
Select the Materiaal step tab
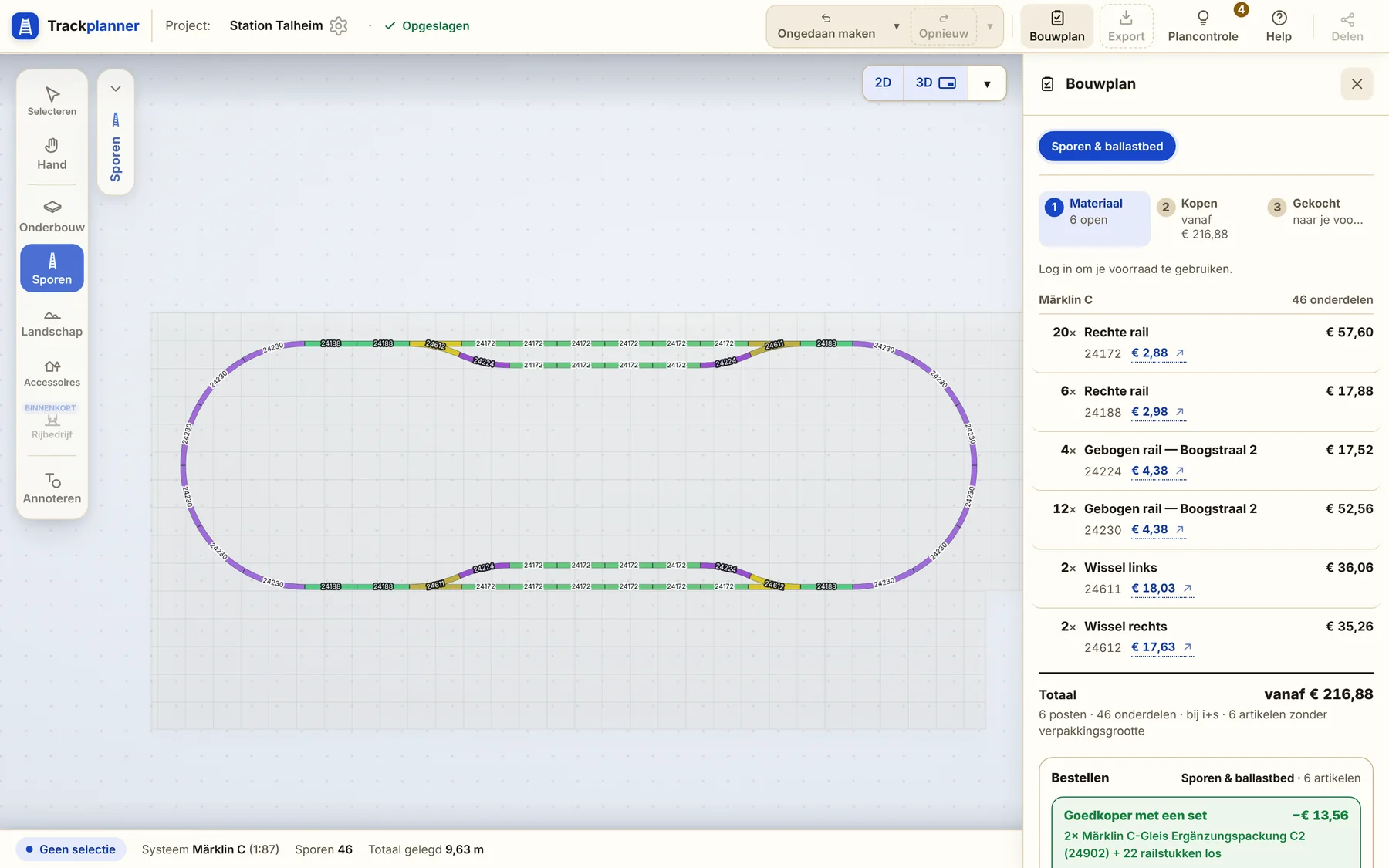pyautogui.click(x=1094, y=218)
